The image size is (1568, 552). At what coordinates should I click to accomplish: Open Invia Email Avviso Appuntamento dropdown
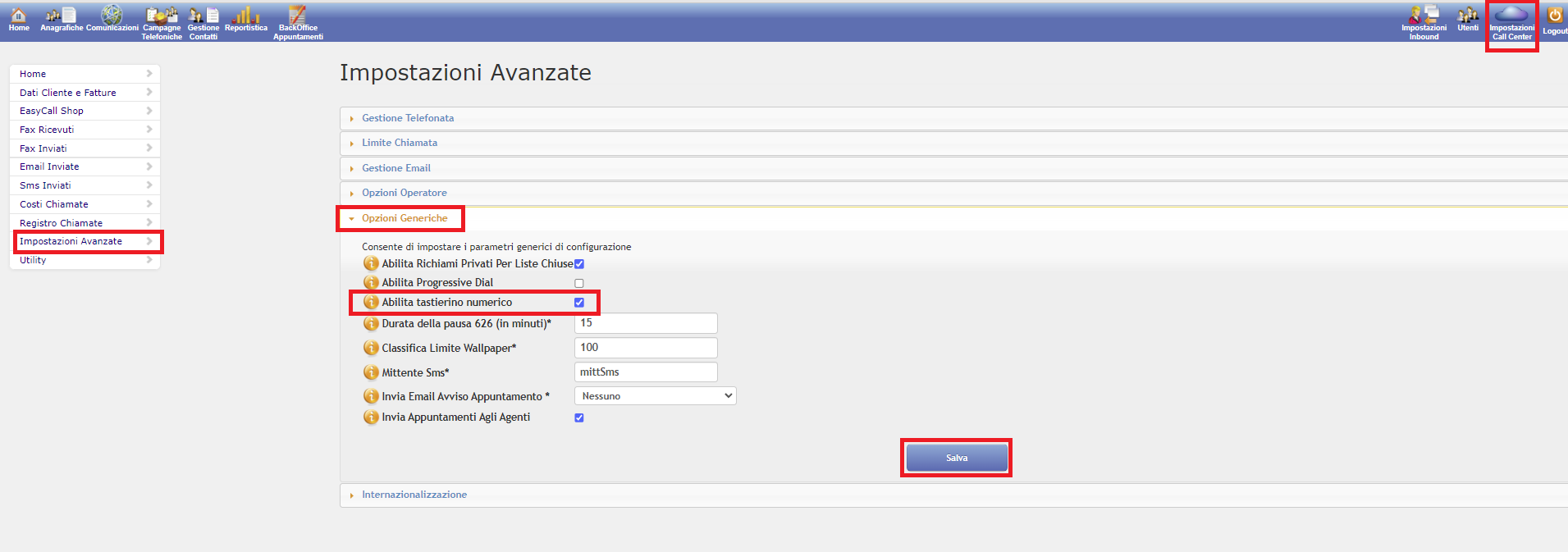tap(655, 396)
